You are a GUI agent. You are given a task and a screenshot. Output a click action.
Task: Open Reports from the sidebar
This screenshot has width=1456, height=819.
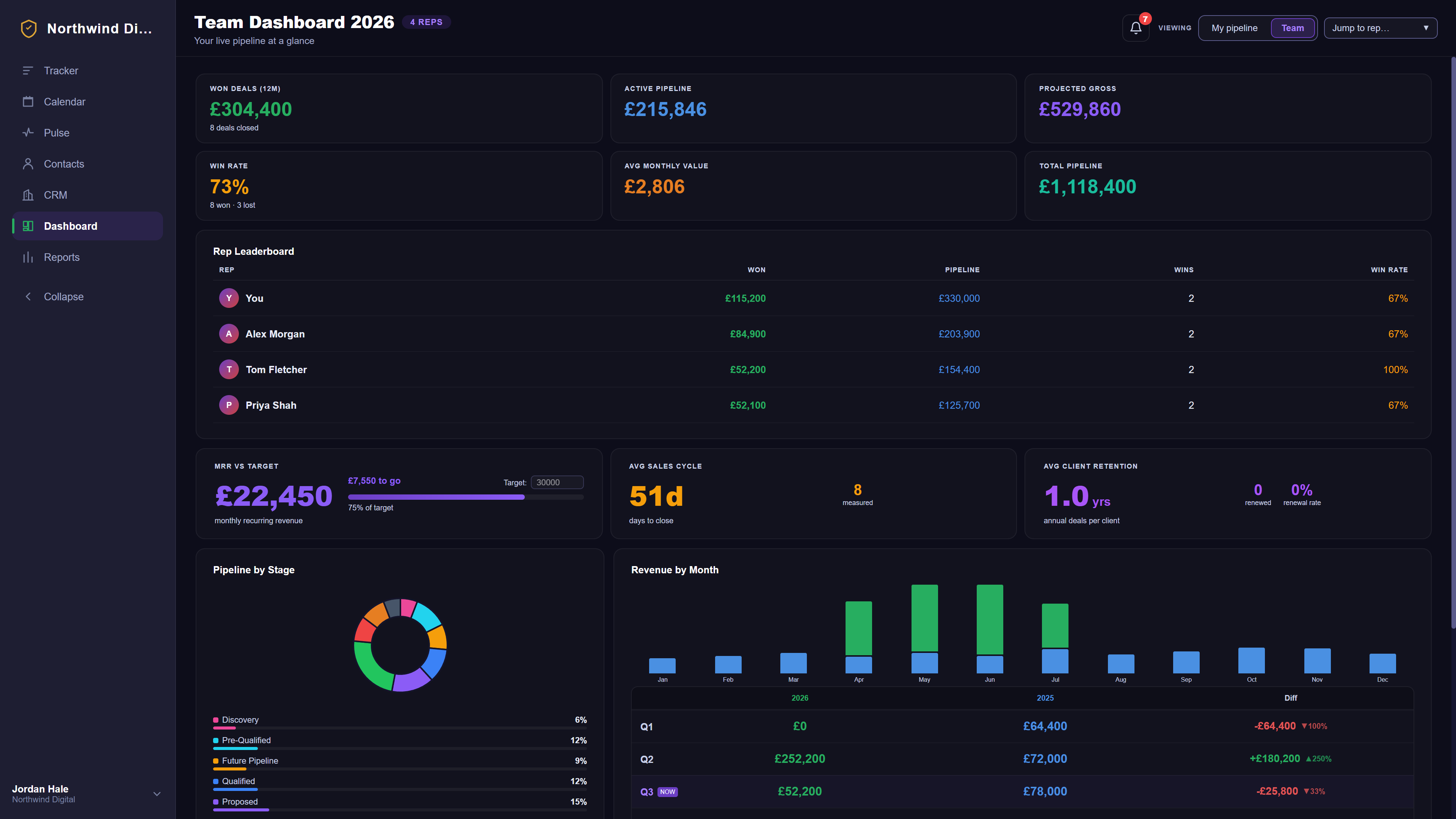coord(88,257)
